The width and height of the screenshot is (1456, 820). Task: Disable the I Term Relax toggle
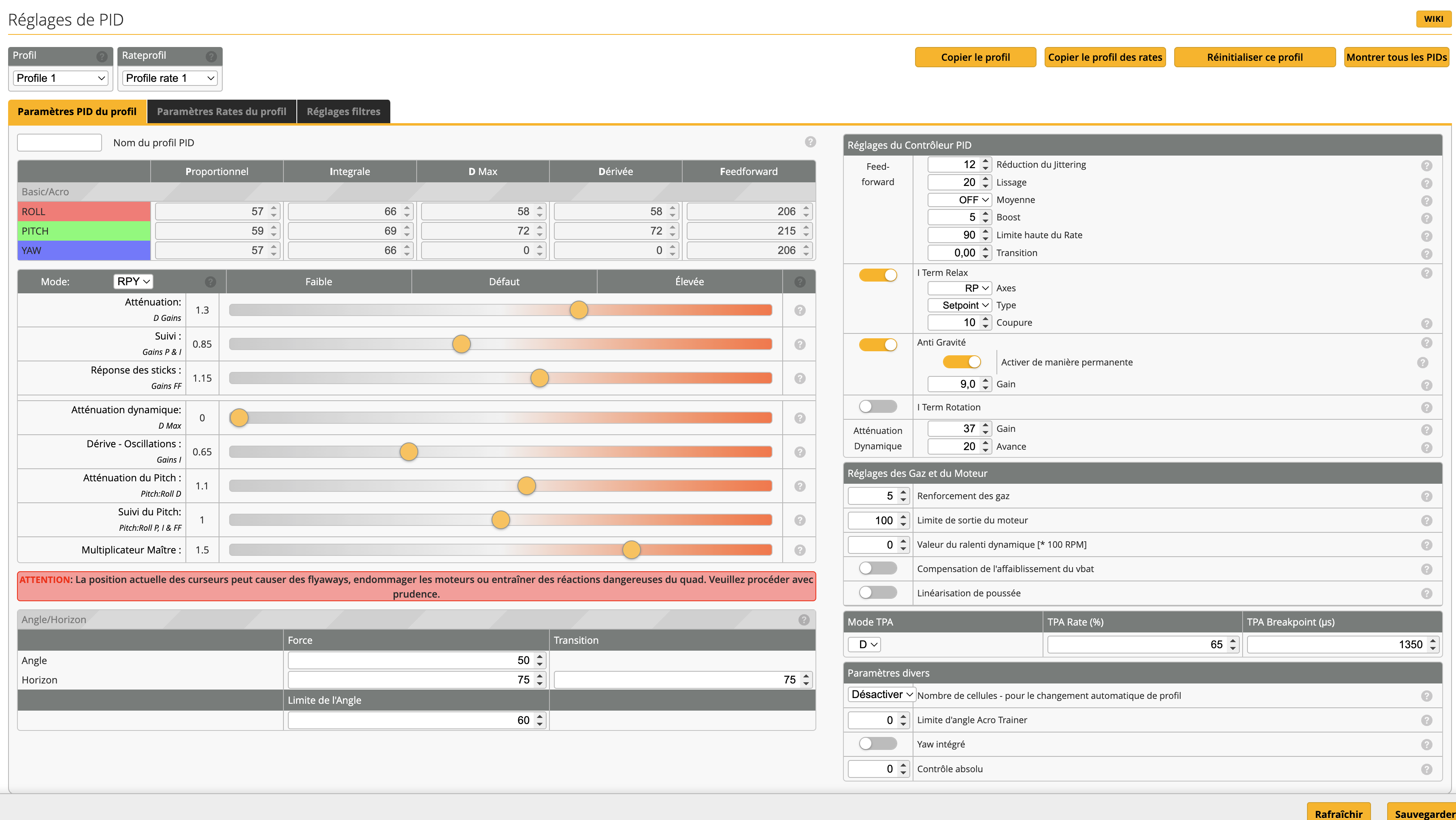[x=877, y=275]
